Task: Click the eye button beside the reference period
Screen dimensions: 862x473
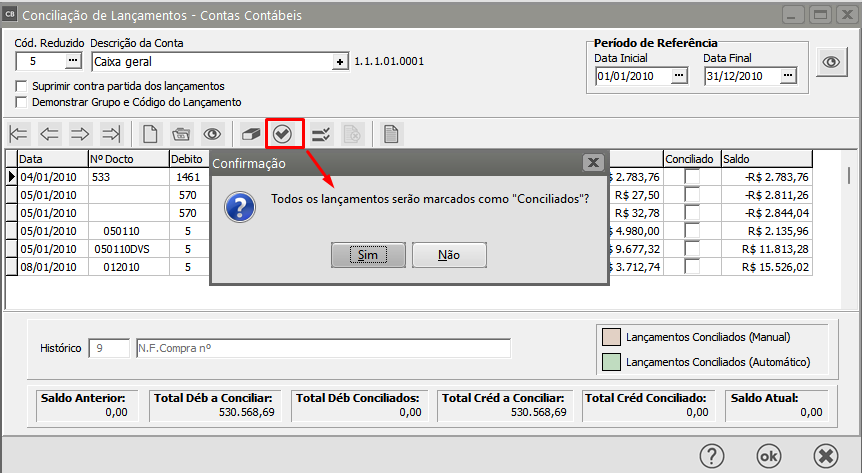Action: [830, 62]
